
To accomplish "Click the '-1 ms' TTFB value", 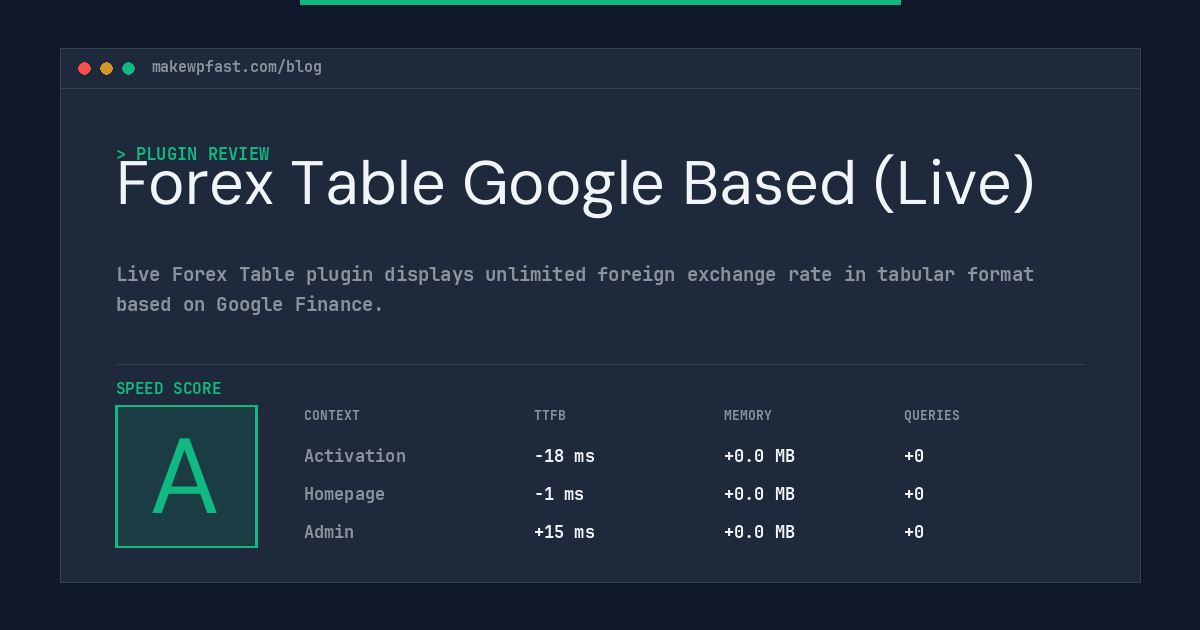I will coord(559,494).
